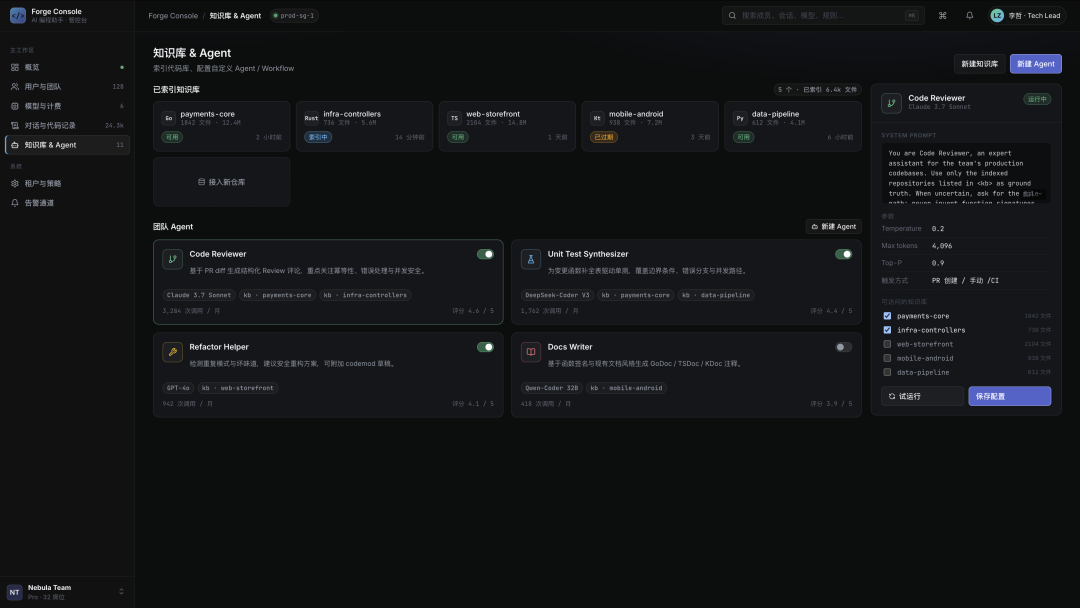Image resolution: width=1080 pixels, height=608 pixels.
Task: Click the Go icon on payments-core
Action: pos(169,118)
